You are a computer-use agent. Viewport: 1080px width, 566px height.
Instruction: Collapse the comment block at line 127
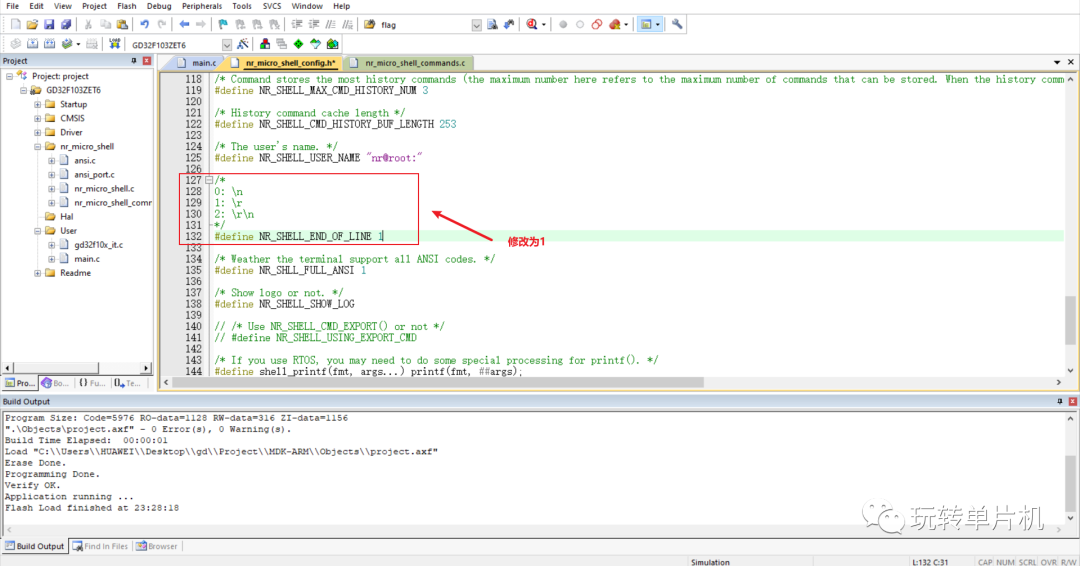click(x=209, y=180)
